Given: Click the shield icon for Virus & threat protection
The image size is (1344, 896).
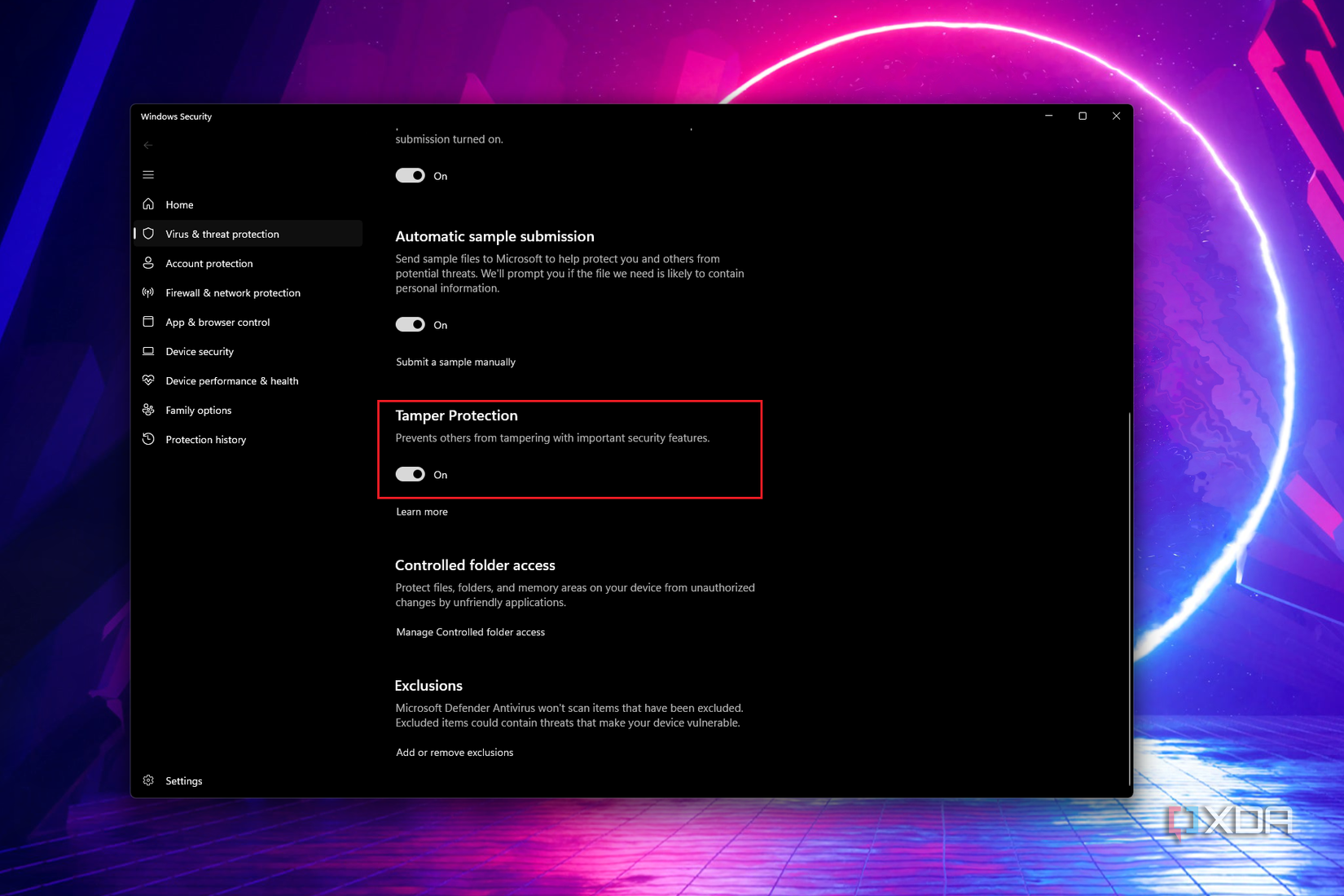Looking at the screenshot, I should [x=148, y=233].
